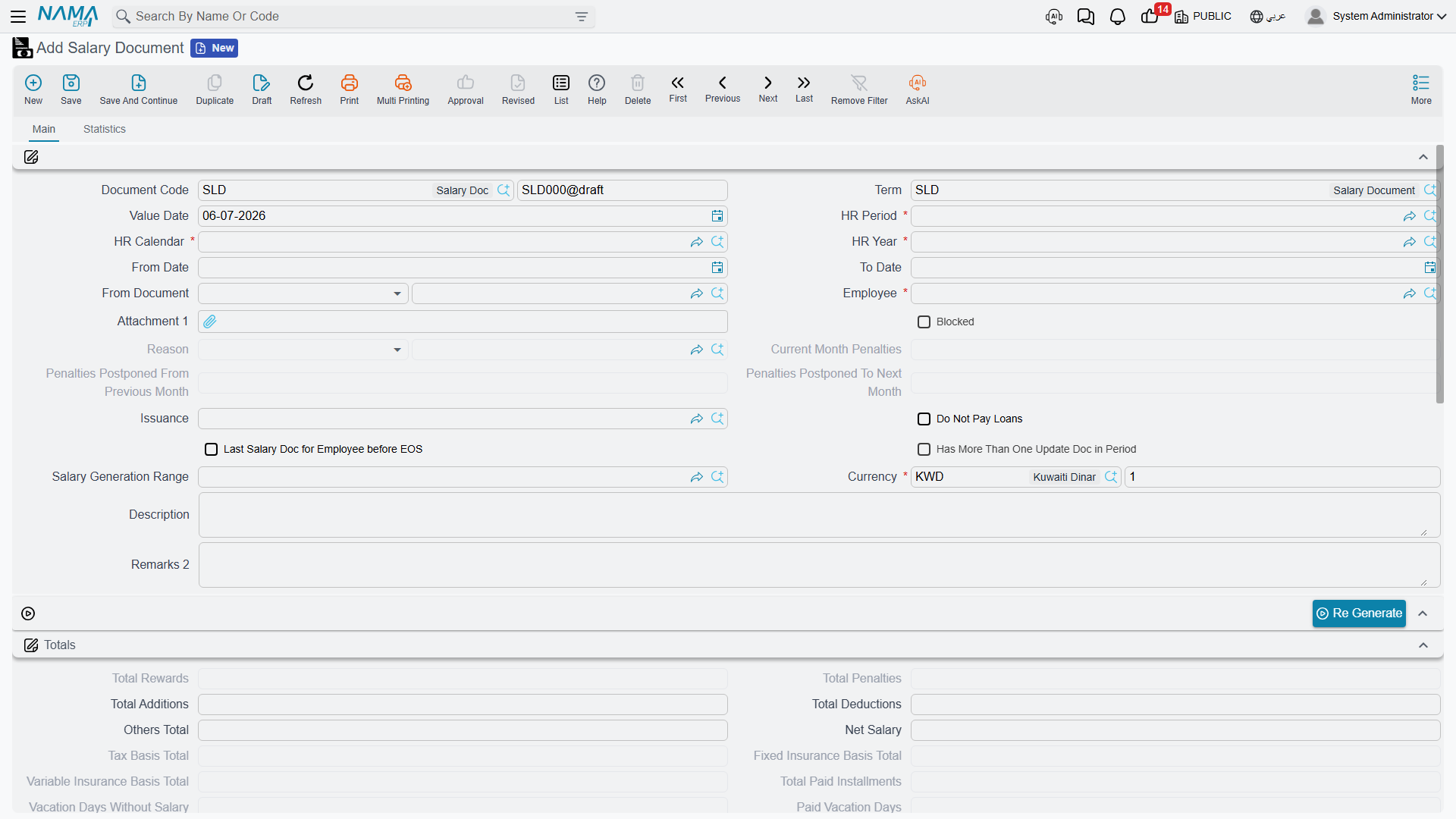
Task: Click Currency lookup search icon
Action: [1111, 477]
